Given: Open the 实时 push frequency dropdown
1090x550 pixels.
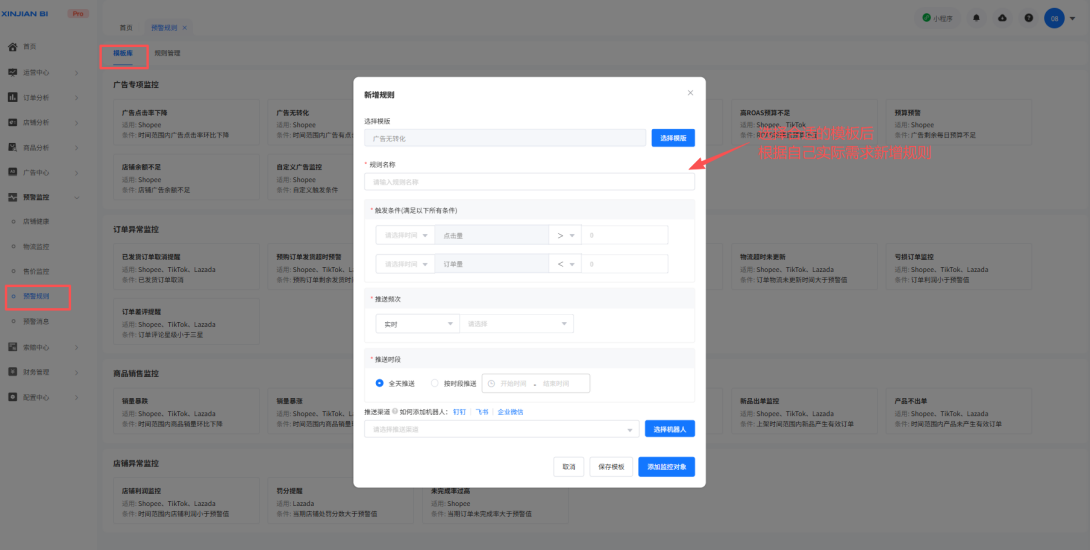Looking at the screenshot, I should coord(415,324).
